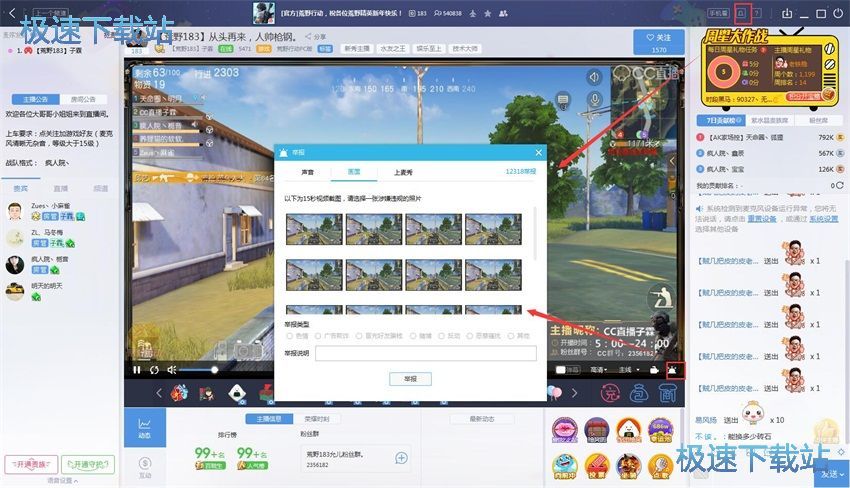Refresh the live stream video
850x488 pixels.
pyautogui.click(x=154, y=370)
